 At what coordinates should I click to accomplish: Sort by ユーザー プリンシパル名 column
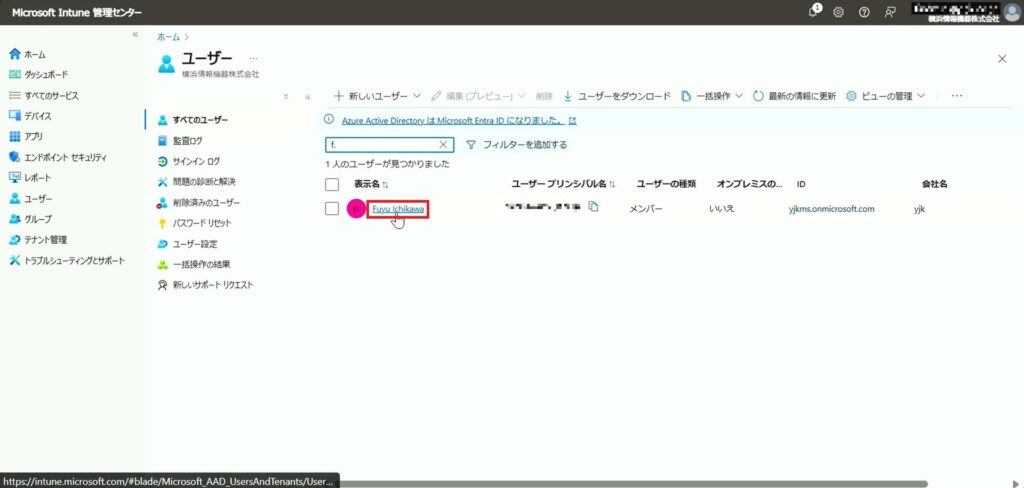coord(564,184)
